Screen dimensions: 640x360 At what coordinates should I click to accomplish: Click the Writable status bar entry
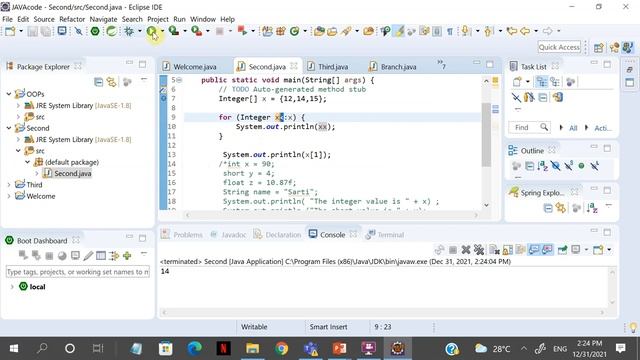click(254, 327)
